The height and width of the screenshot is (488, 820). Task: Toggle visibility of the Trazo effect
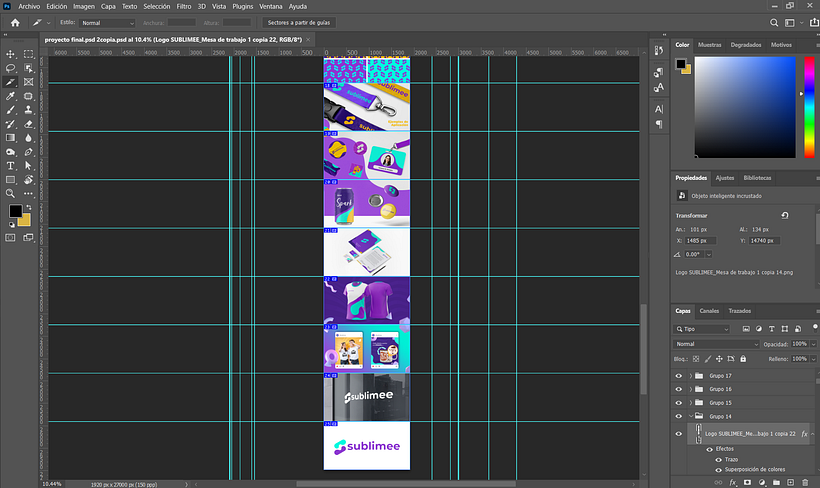[x=719, y=460]
